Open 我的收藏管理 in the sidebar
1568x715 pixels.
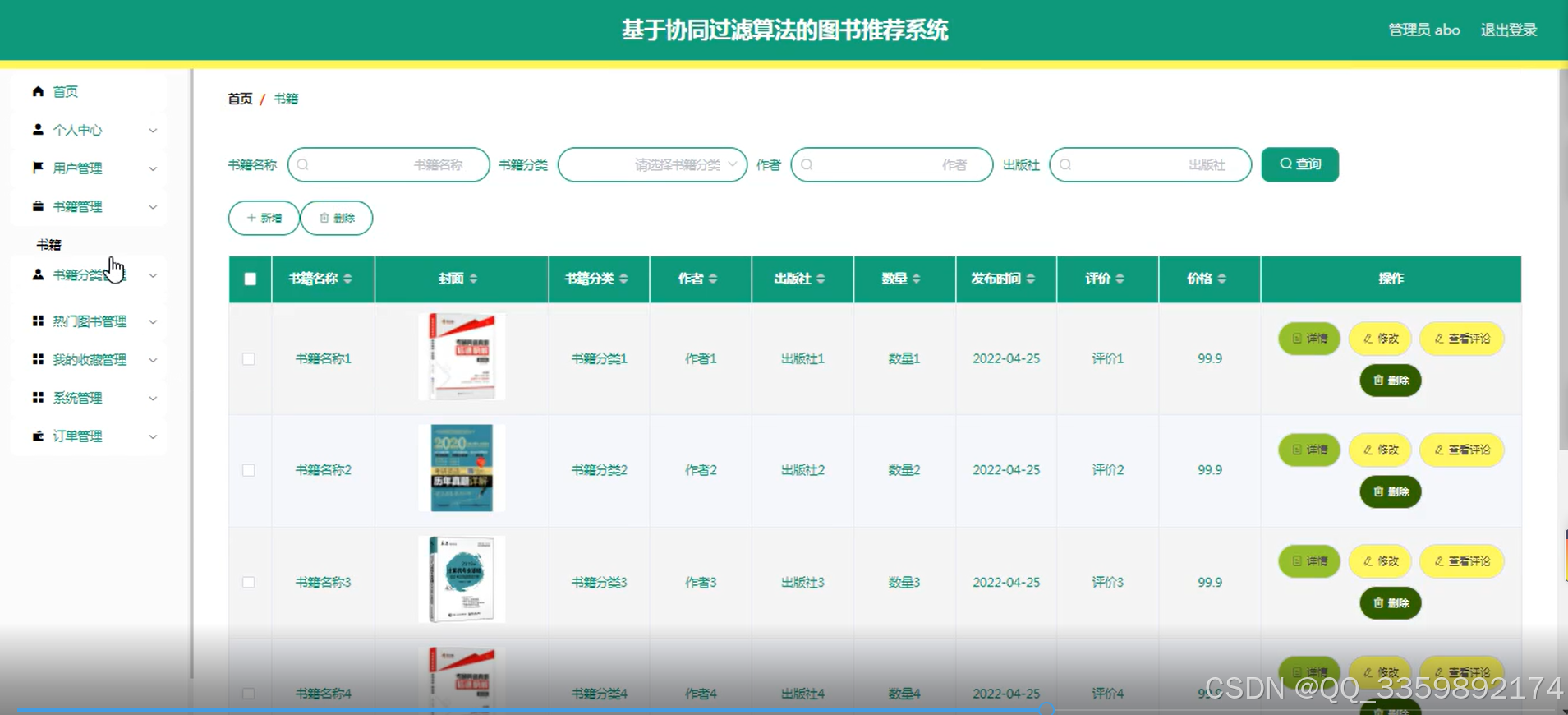(x=89, y=359)
